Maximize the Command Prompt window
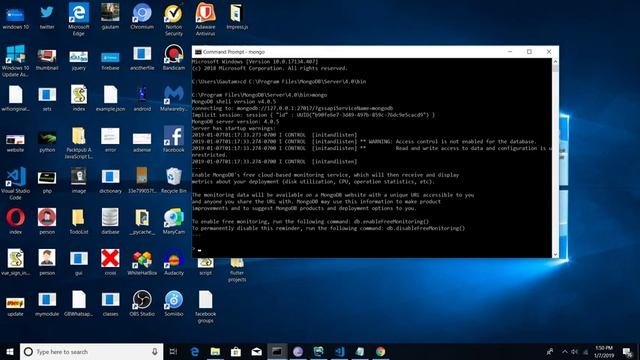 tap(529, 52)
